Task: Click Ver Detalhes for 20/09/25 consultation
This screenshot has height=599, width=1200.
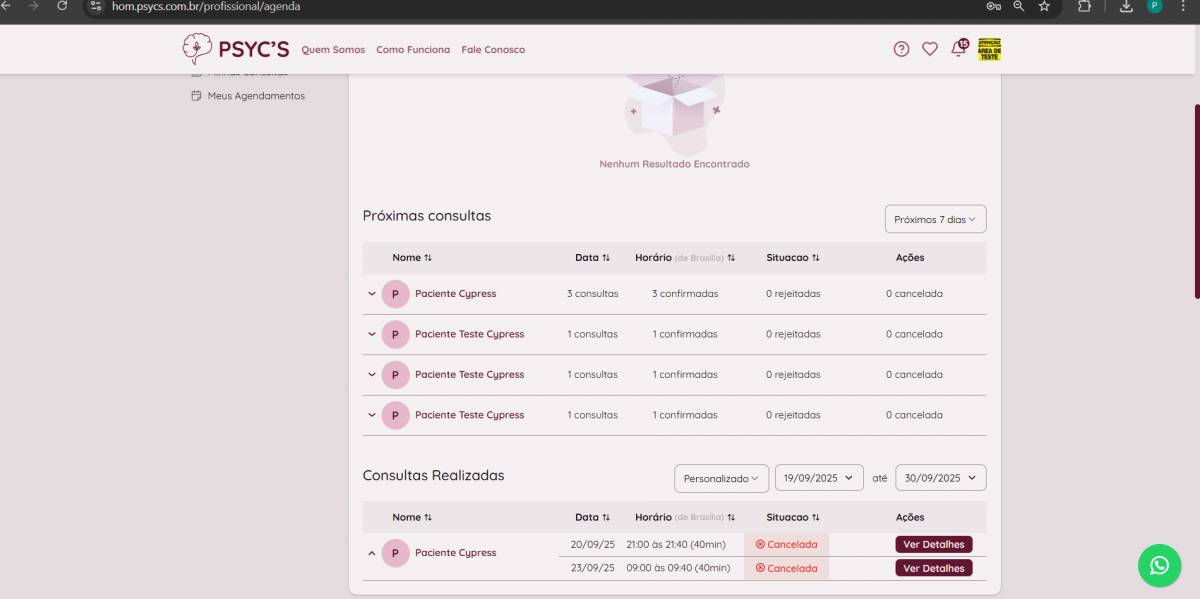Action: pyautogui.click(x=933, y=545)
